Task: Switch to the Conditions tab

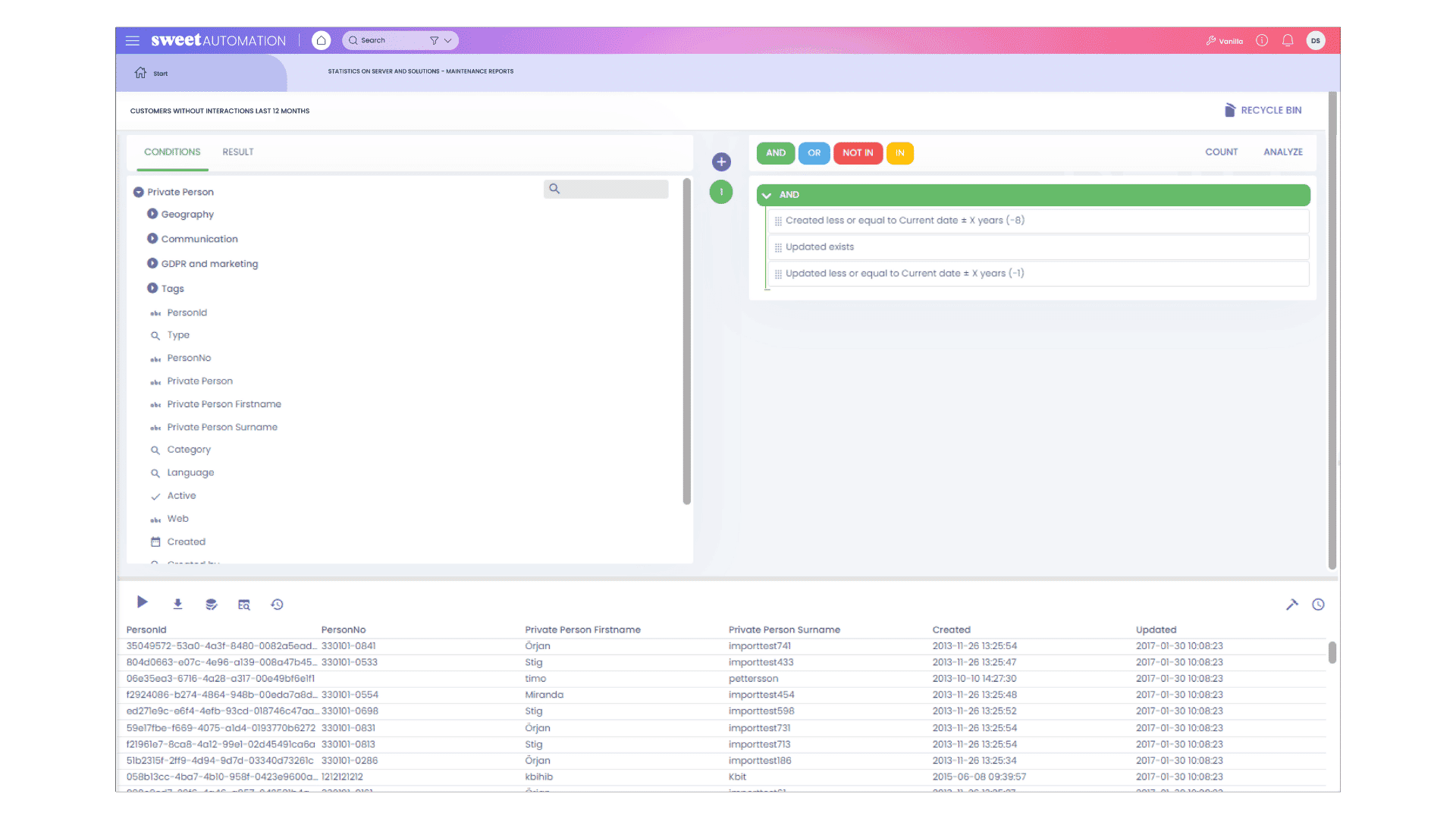Action: (x=172, y=152)
